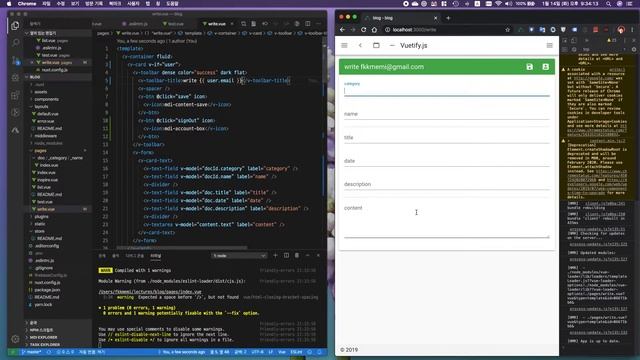The width and height of the screenshot is (640, 360).
Task: Focus the category text field
Action: pyautogui.click(x=447, y=91)
